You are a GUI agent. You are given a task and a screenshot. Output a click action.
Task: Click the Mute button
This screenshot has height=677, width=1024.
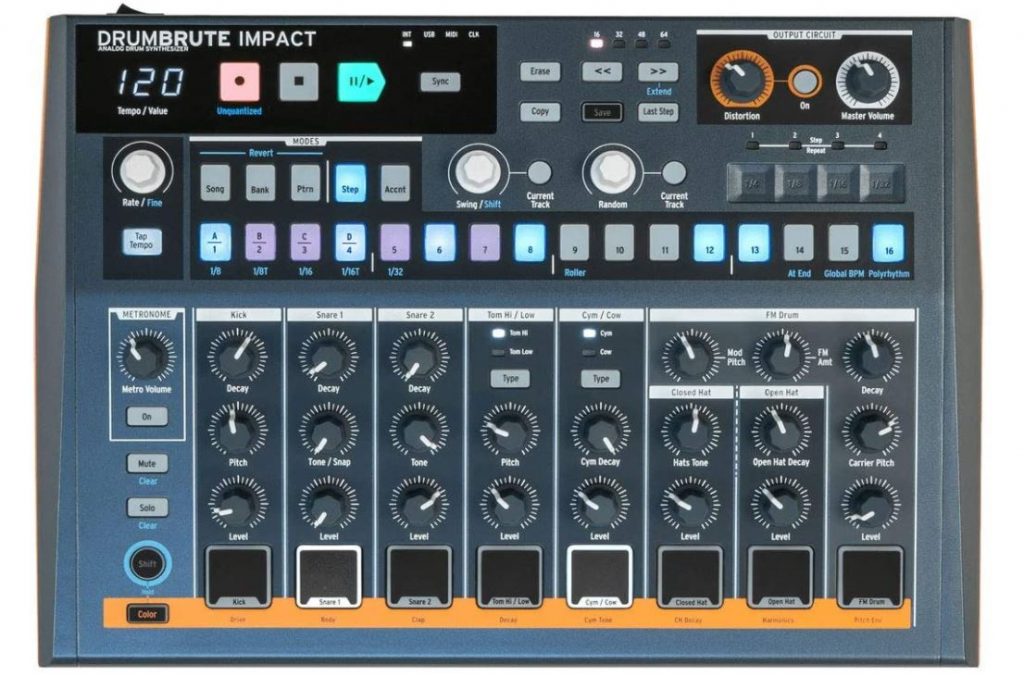tap(147, 464)
